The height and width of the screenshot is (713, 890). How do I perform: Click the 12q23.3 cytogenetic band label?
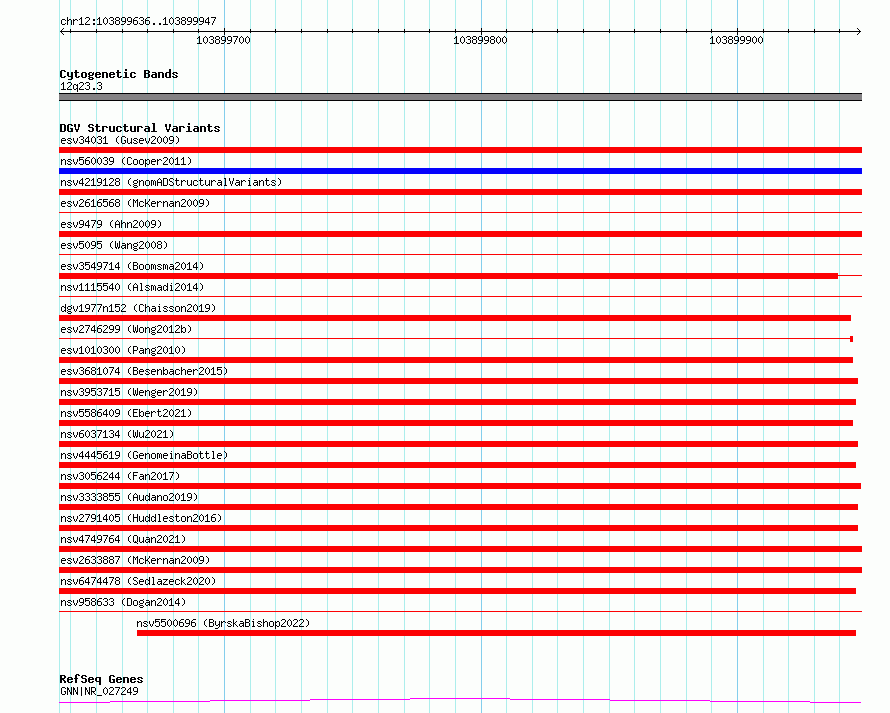click(x=81, y=86)
